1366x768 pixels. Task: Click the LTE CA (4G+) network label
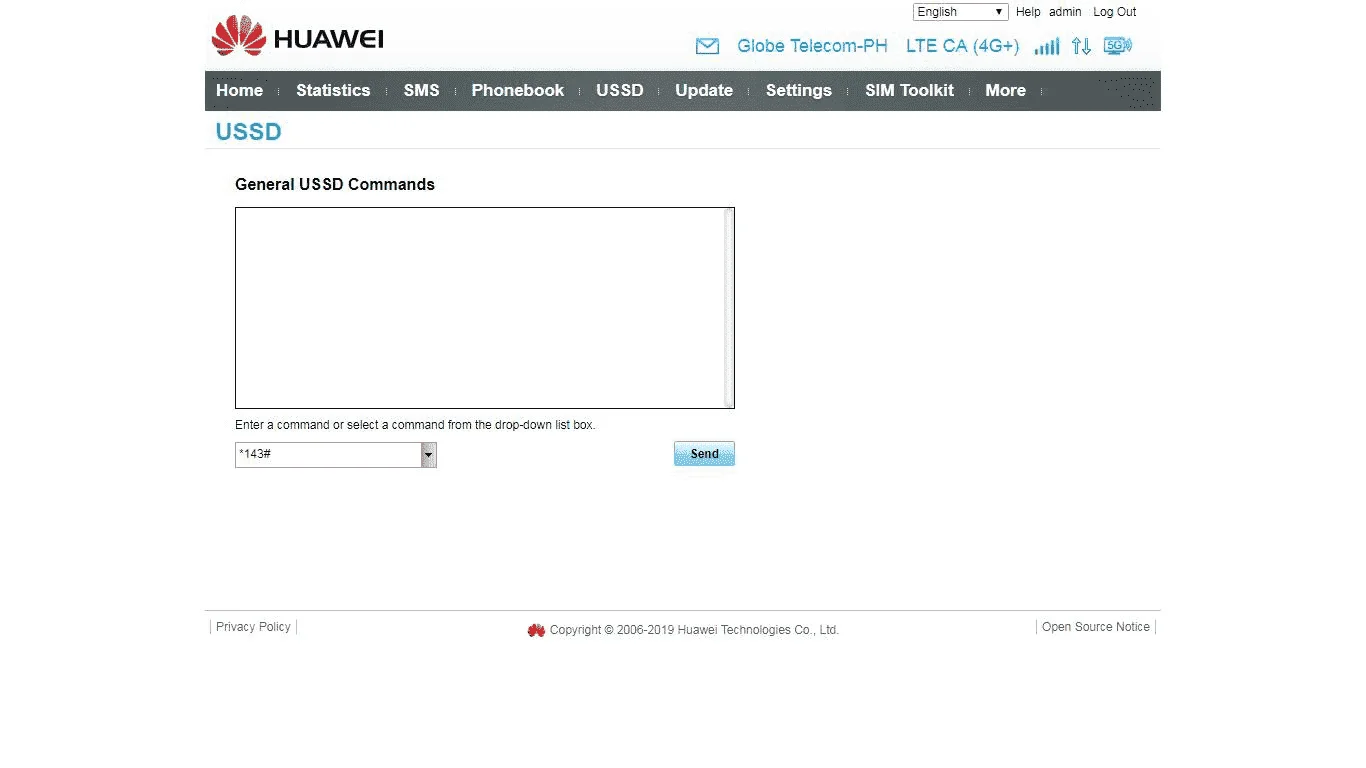(962, 46)
